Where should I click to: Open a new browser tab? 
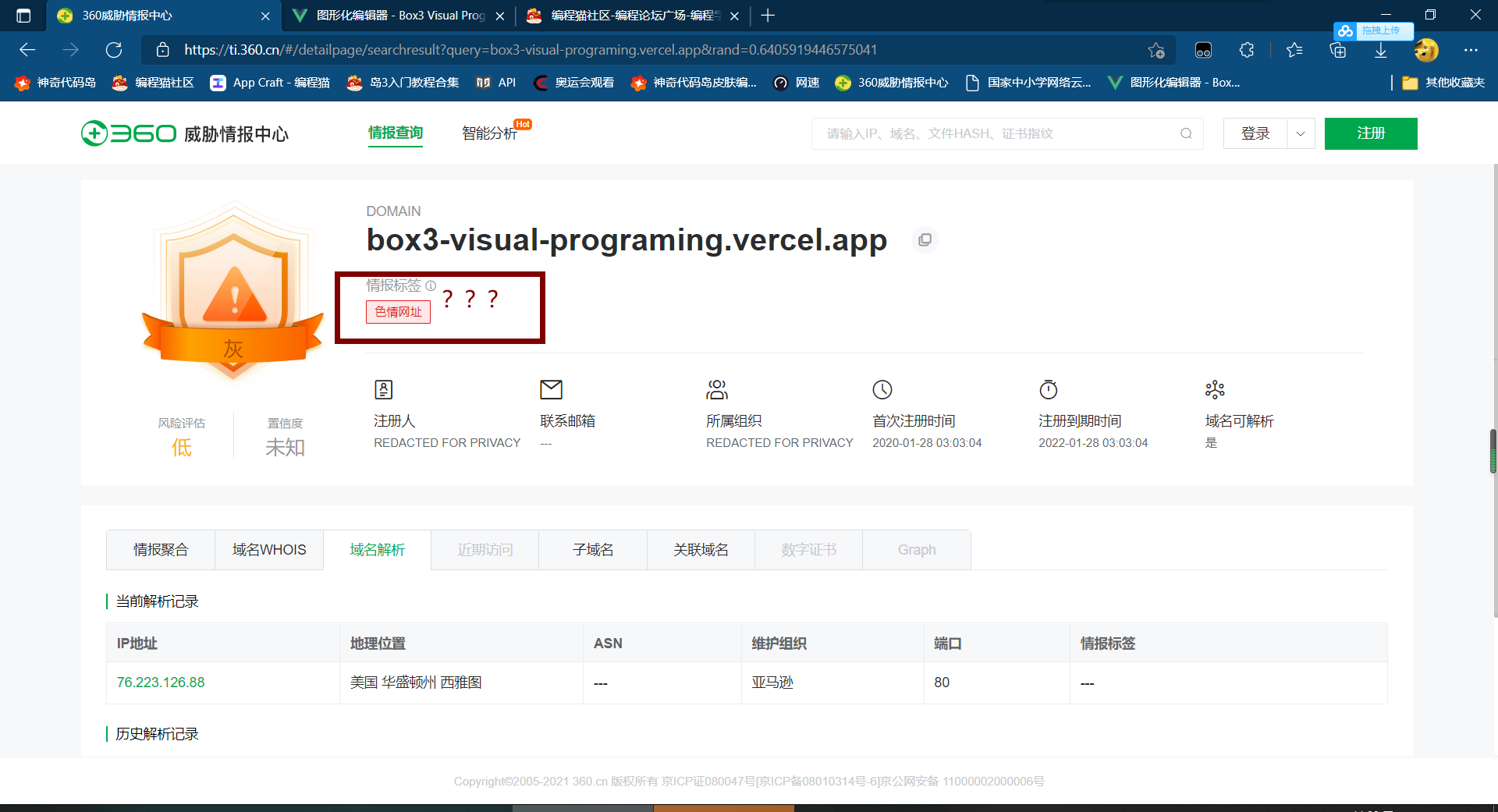coord(768,16)
